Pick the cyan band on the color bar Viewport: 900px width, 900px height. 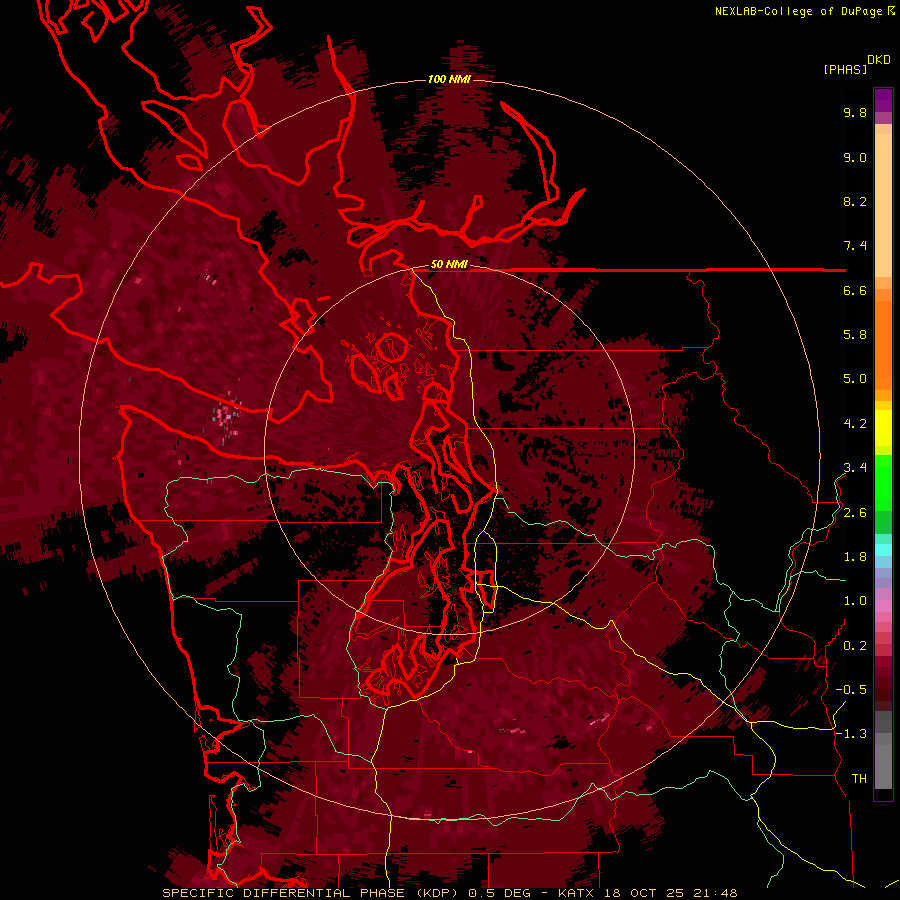(x=883, y=550)
